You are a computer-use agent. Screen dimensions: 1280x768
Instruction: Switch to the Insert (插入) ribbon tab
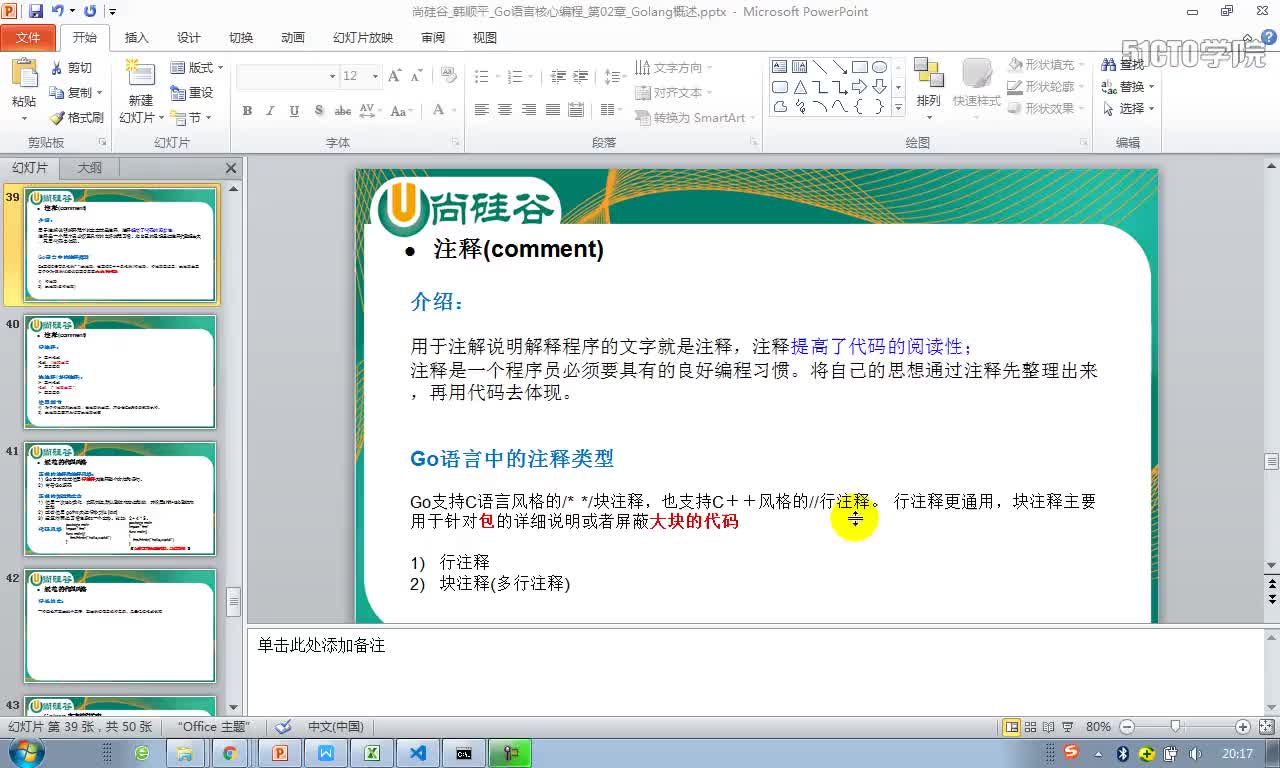click(136, 38)
